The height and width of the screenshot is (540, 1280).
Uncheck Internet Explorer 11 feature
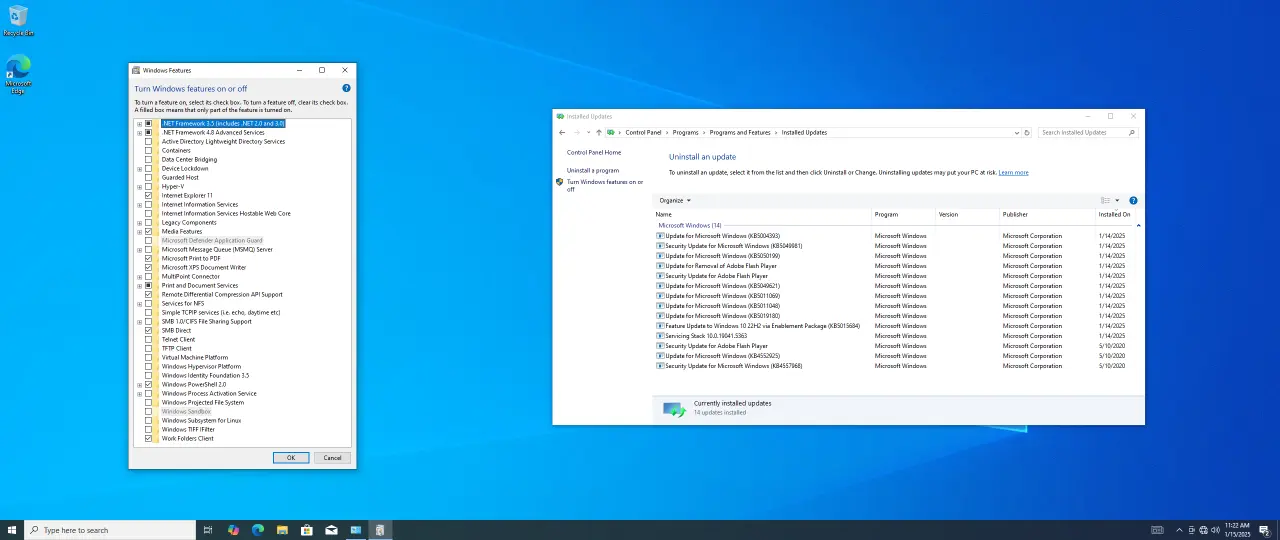pyautogui.click(x=148, y=195)
